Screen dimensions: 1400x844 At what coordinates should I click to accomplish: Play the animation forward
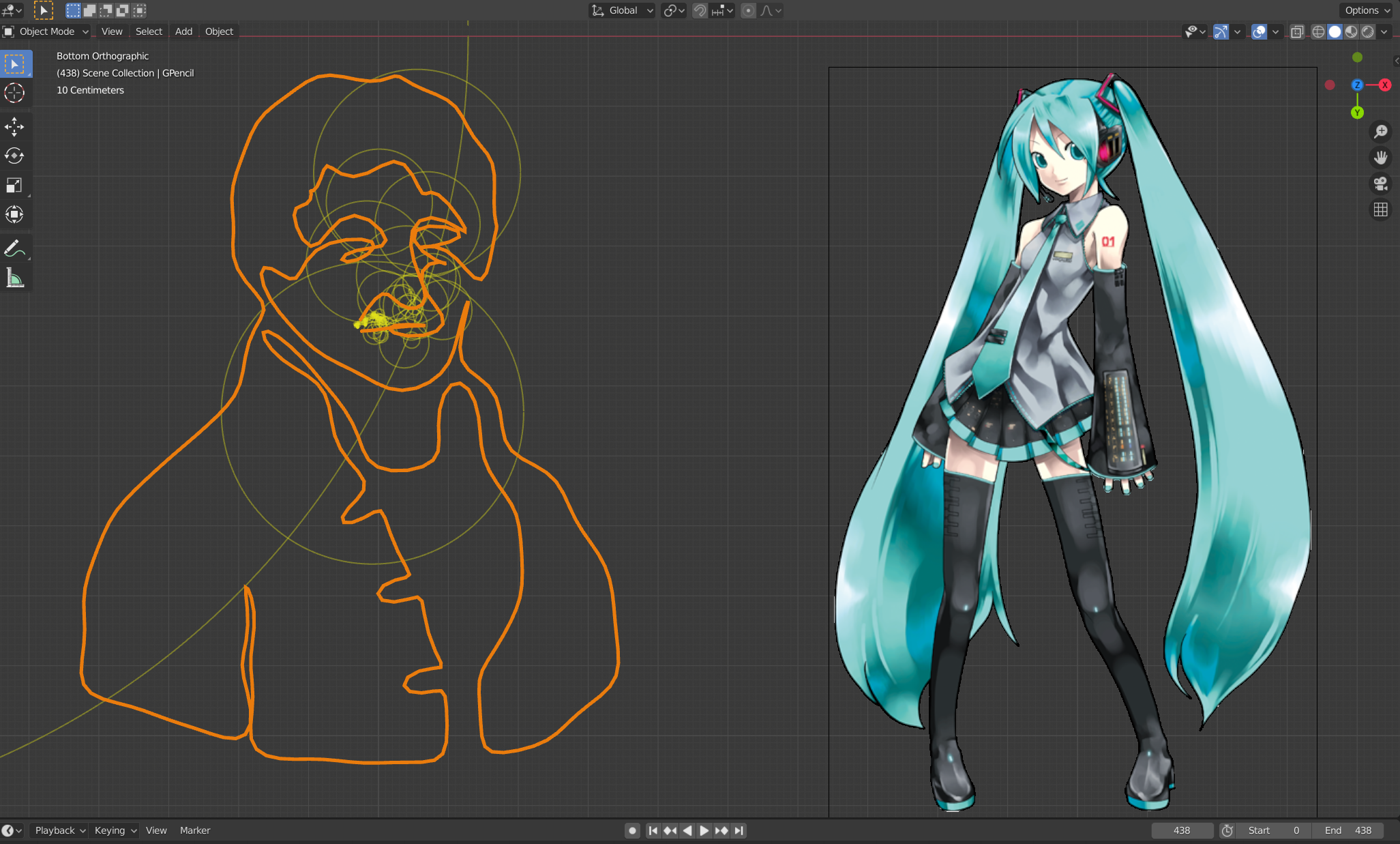coord(704,830)
